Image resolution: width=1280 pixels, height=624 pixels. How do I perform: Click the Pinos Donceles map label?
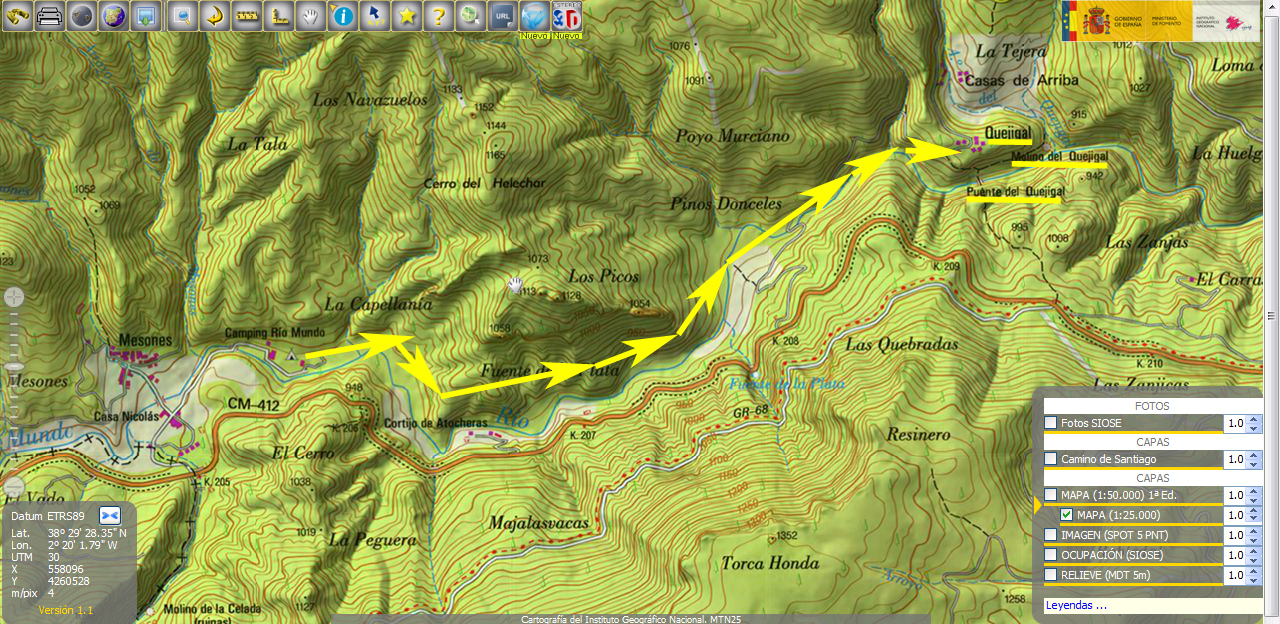click(x=728, y=203)
